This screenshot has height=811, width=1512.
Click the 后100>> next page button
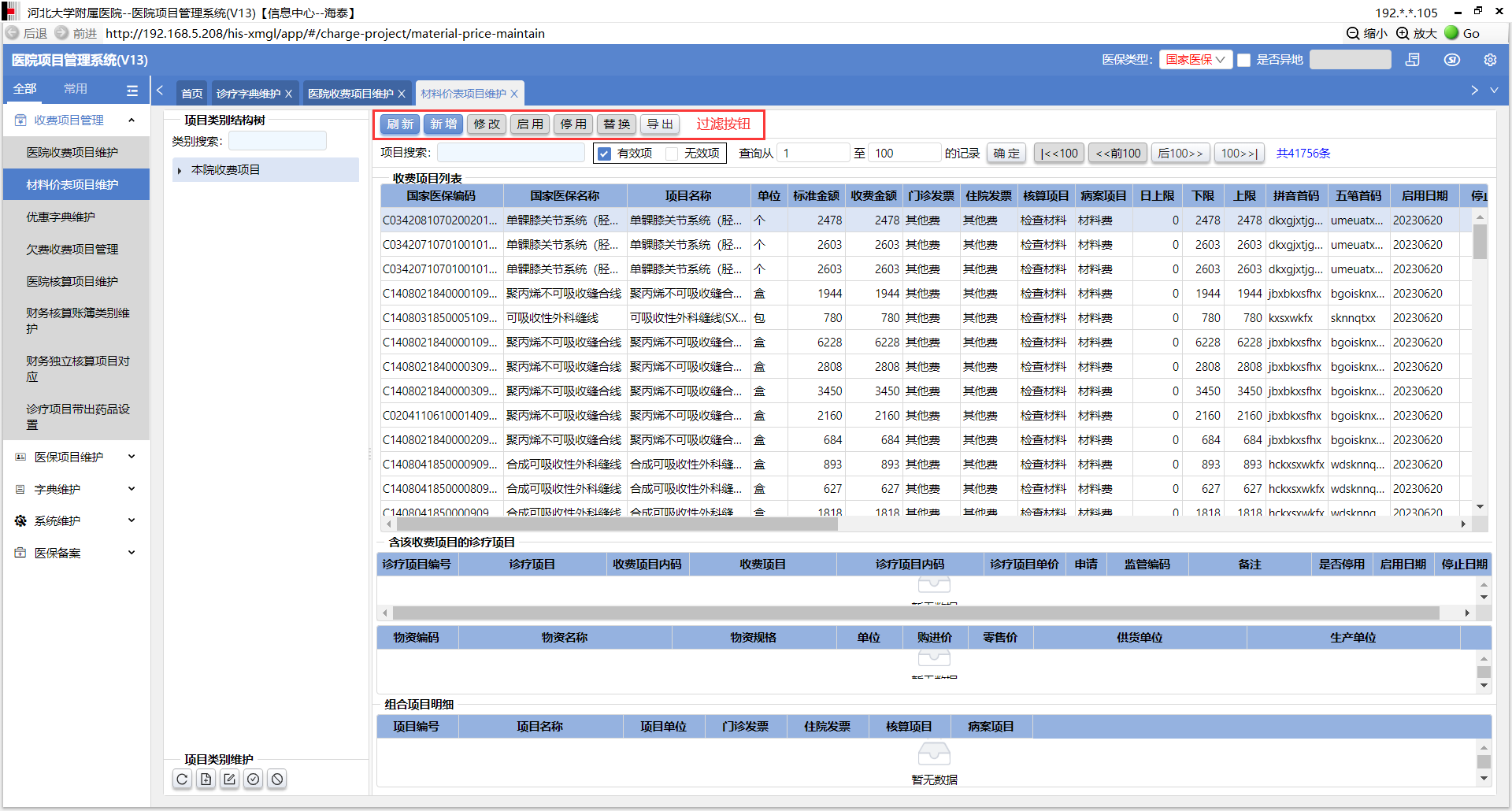1180,154
